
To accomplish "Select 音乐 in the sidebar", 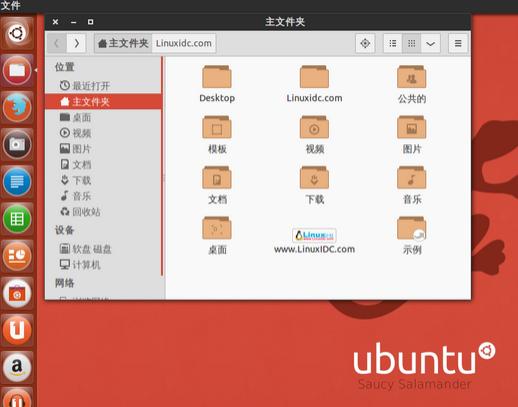I will coord(103,196).
